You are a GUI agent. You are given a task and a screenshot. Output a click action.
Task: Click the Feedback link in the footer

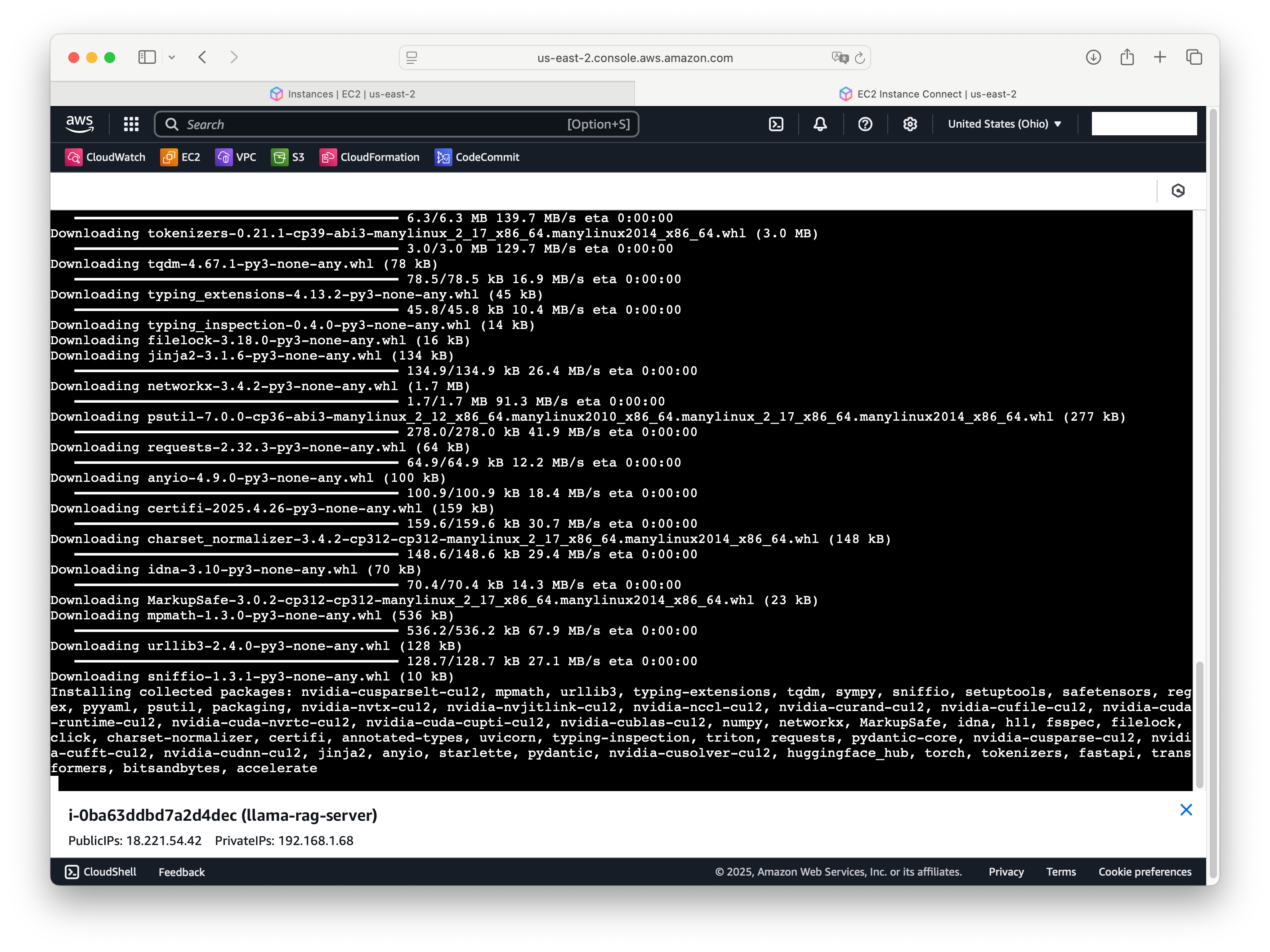(181, 872)
